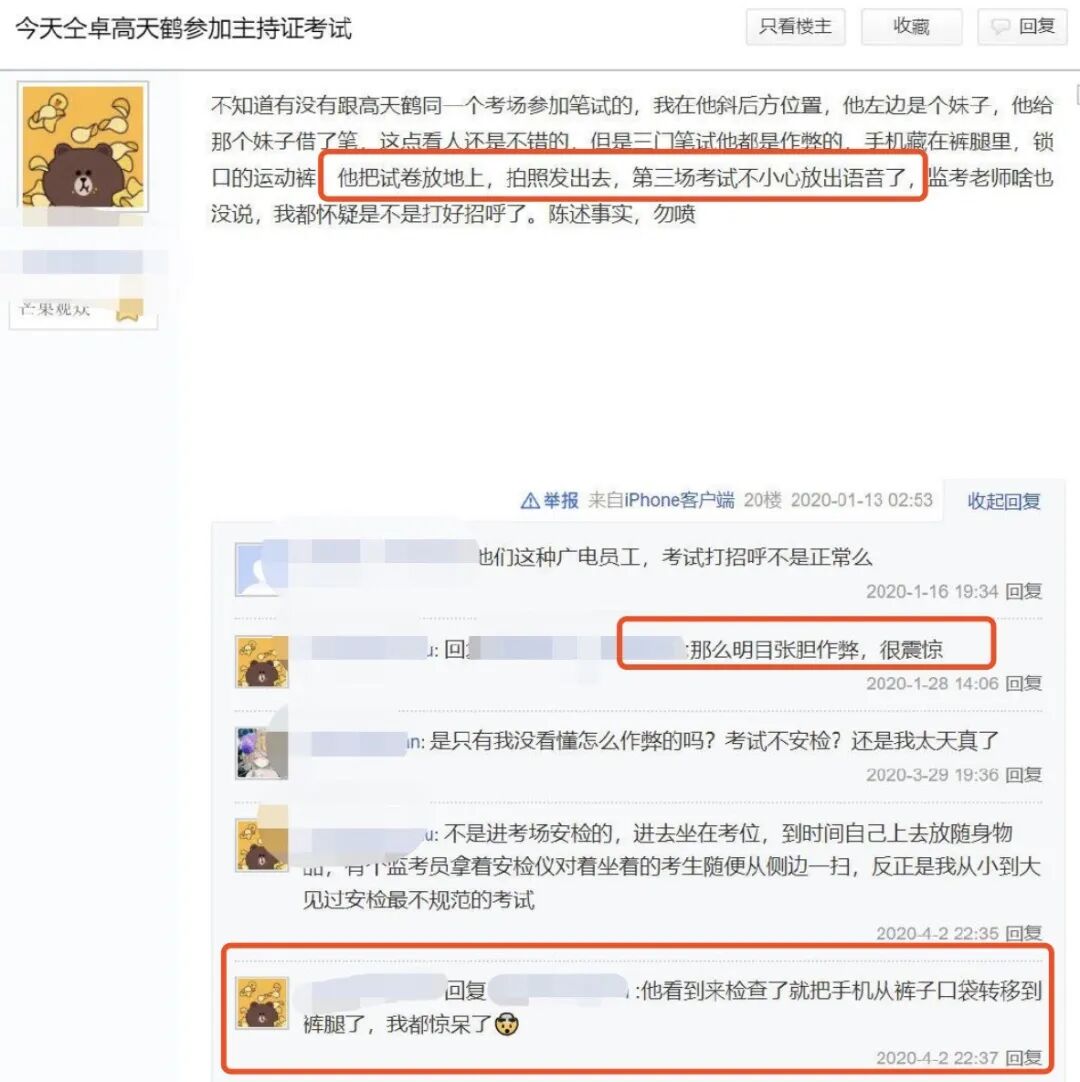Viewport: 1080px width, 1082px height.
Task: Click the speech bubble icon beside 回复
Action: 1000,27
